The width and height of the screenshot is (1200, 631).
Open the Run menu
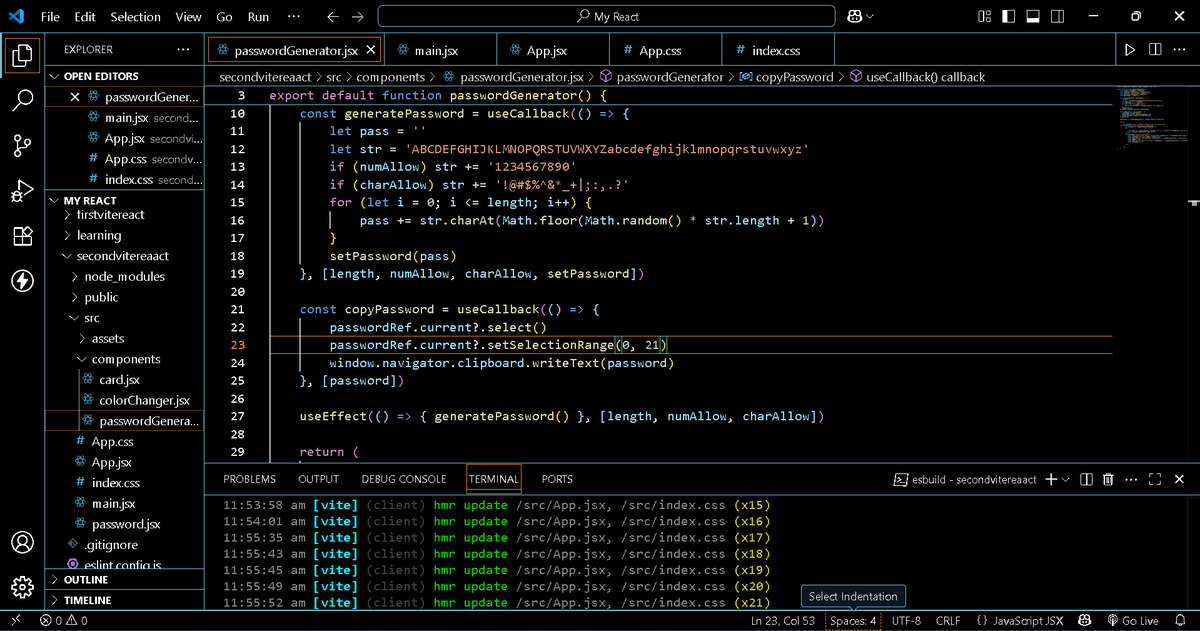click(258, 17)
